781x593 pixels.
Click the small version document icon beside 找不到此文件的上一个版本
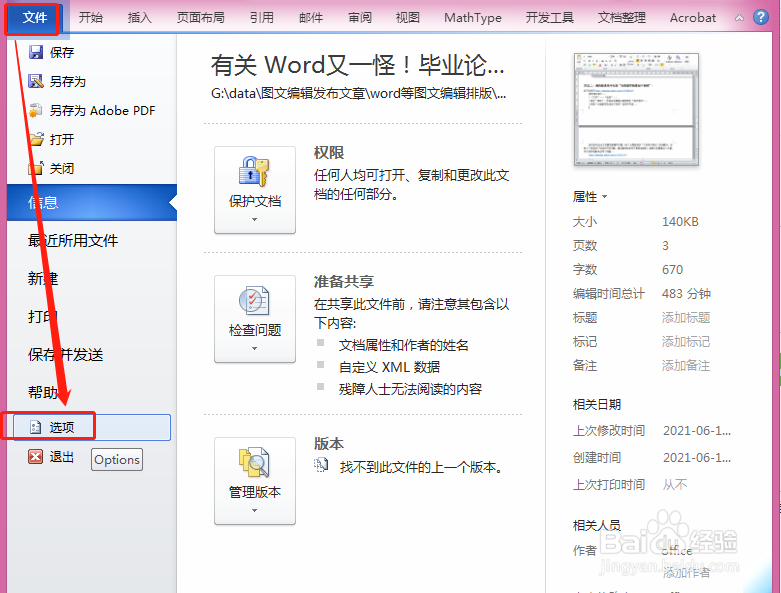point(321,465)
